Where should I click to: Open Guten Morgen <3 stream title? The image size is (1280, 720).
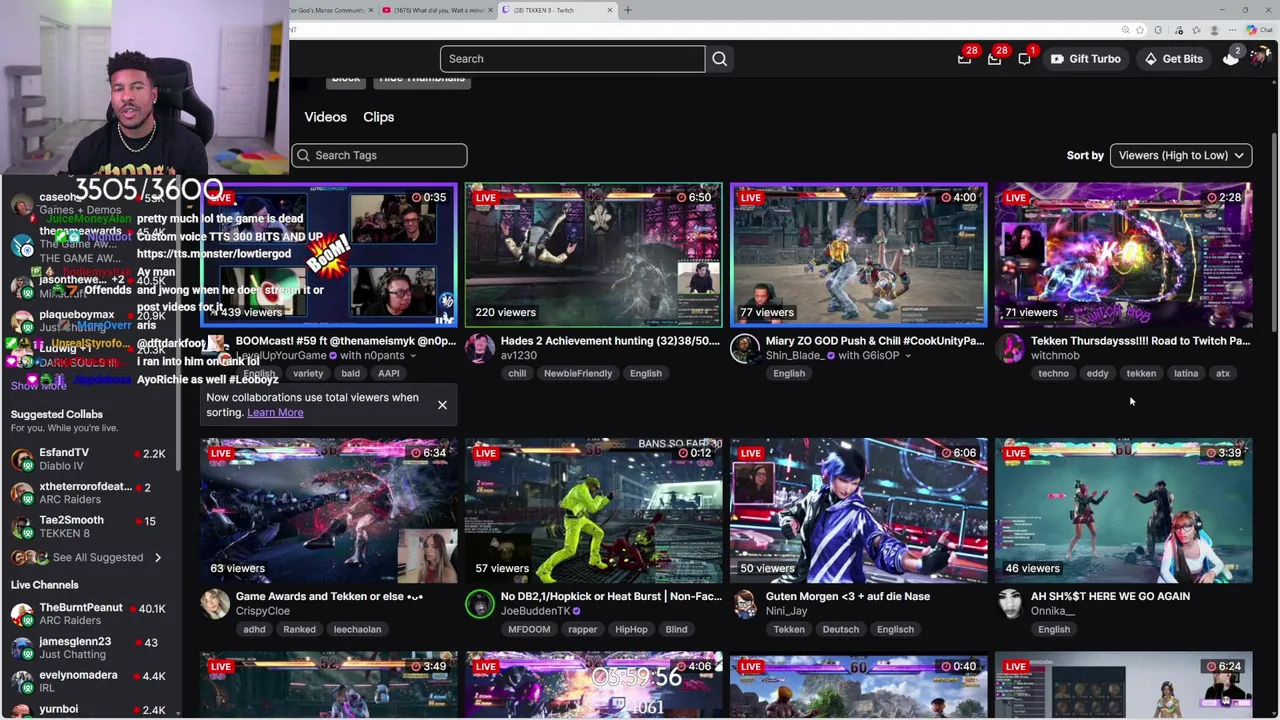(x=848, y=596)
